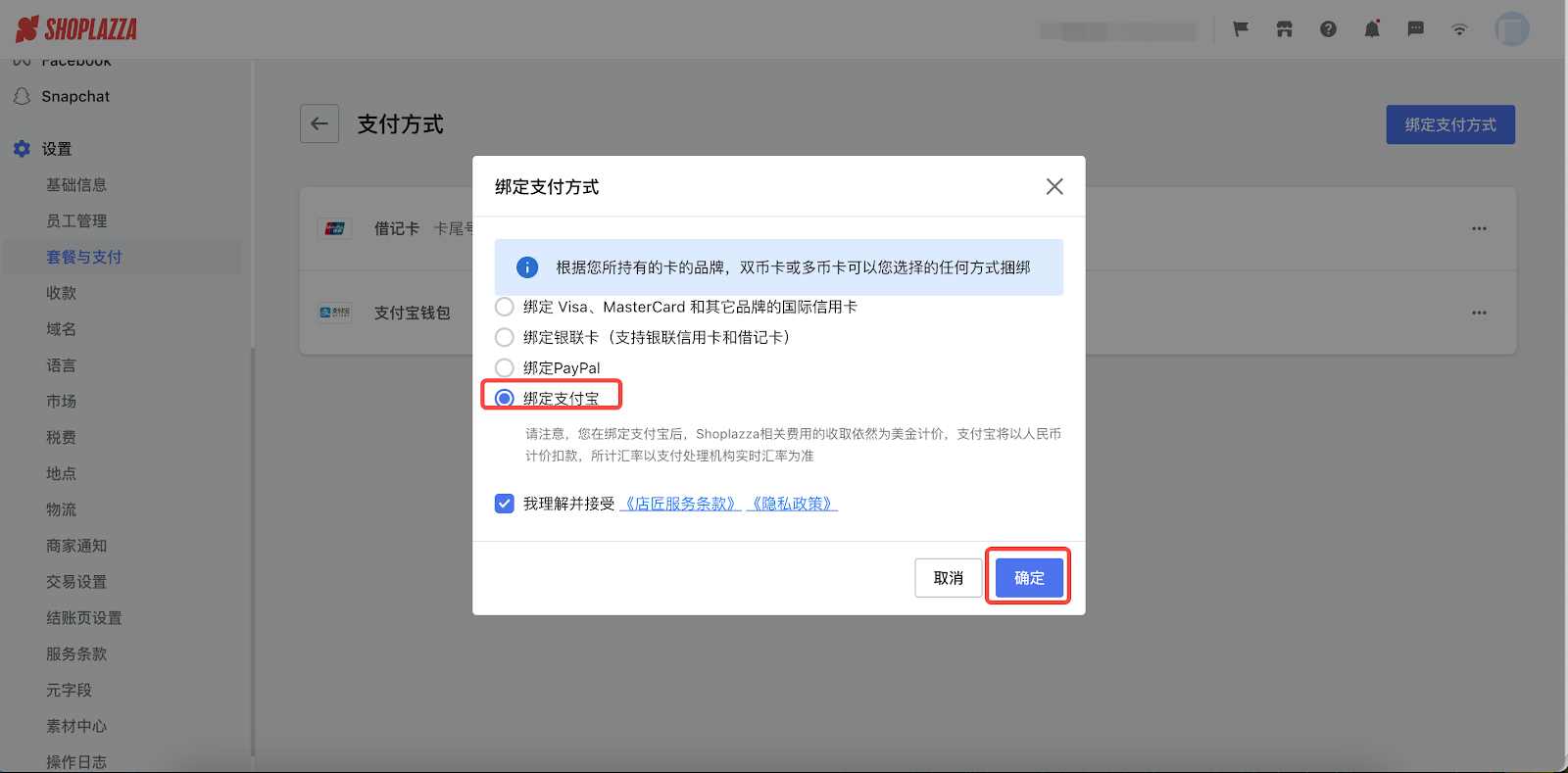1568x773 pixels.
Task: Open the help question mark icon
Action: pos(1328,29)
